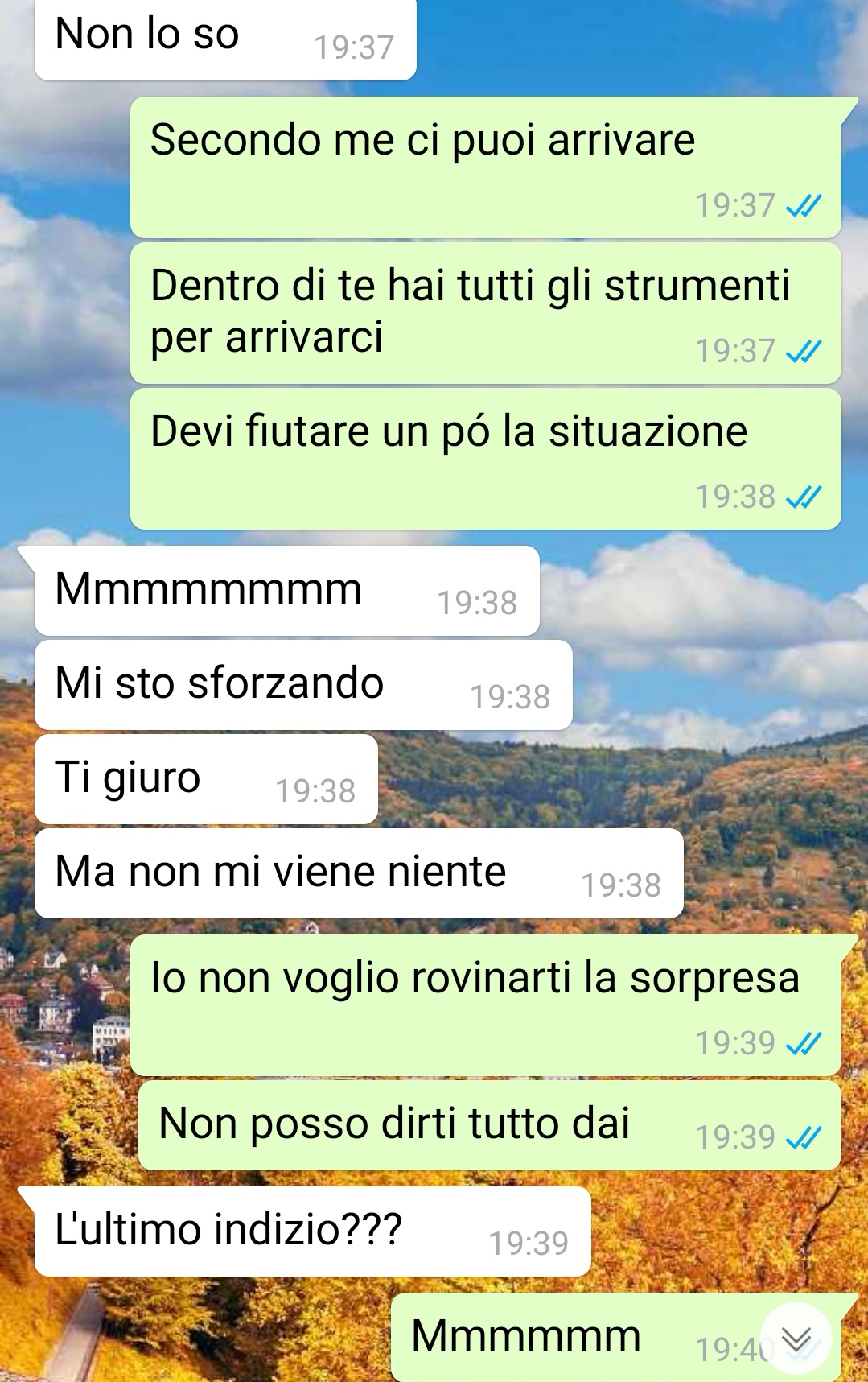Select 'Io non voglio rovinarti la sorpresa' bubble
The width and height of the screenshot is (868, 1382).
click(486, 1005)
